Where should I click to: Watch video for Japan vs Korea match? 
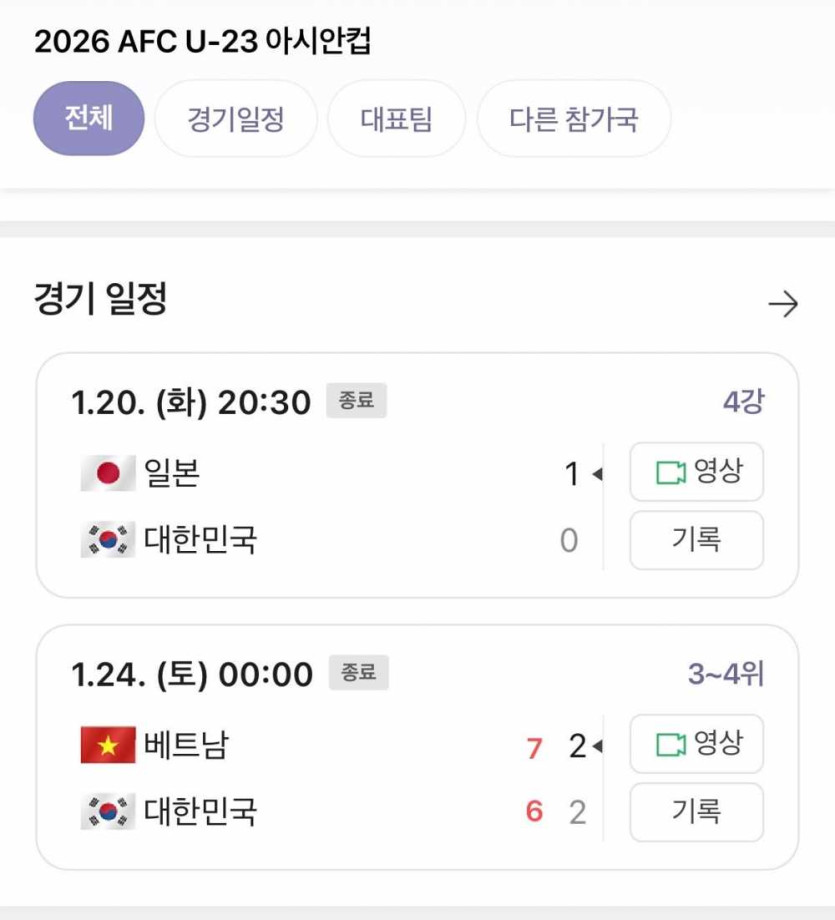696,472
